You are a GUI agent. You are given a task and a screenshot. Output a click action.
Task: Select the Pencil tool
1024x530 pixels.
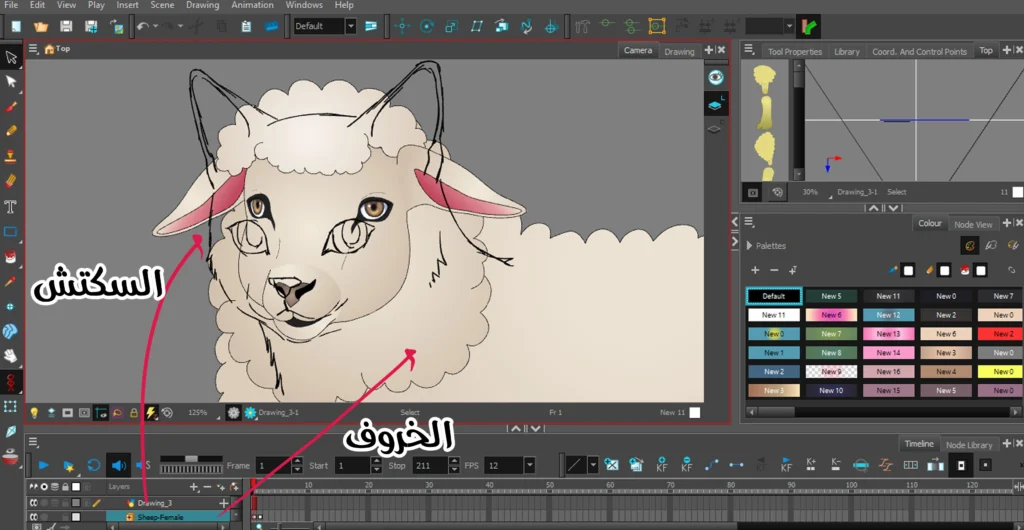coord(10,131)
